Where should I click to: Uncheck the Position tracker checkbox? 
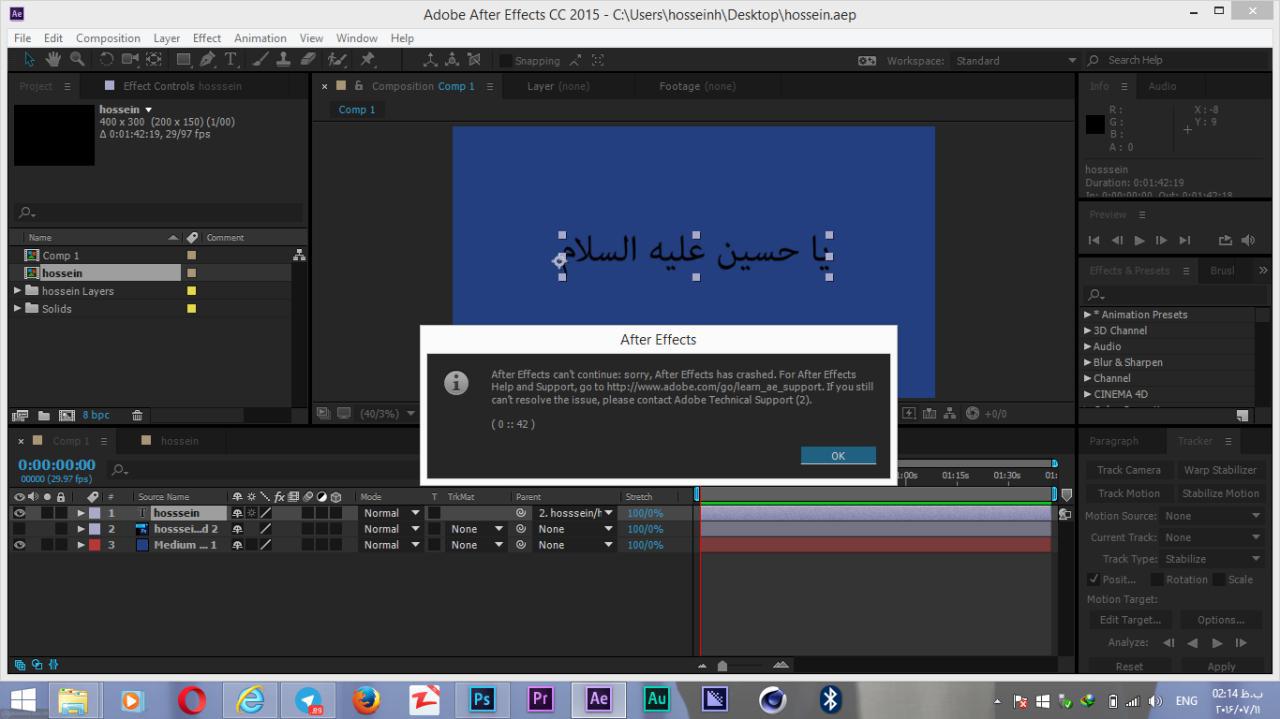coord(1093,579)
